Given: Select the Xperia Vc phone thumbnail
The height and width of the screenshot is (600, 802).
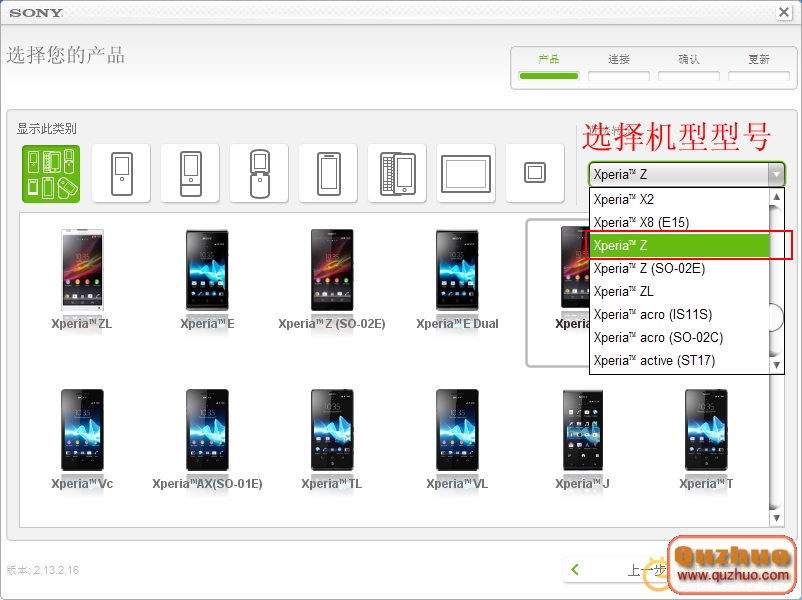Looking at the screenshot, I should pos(82,430).
